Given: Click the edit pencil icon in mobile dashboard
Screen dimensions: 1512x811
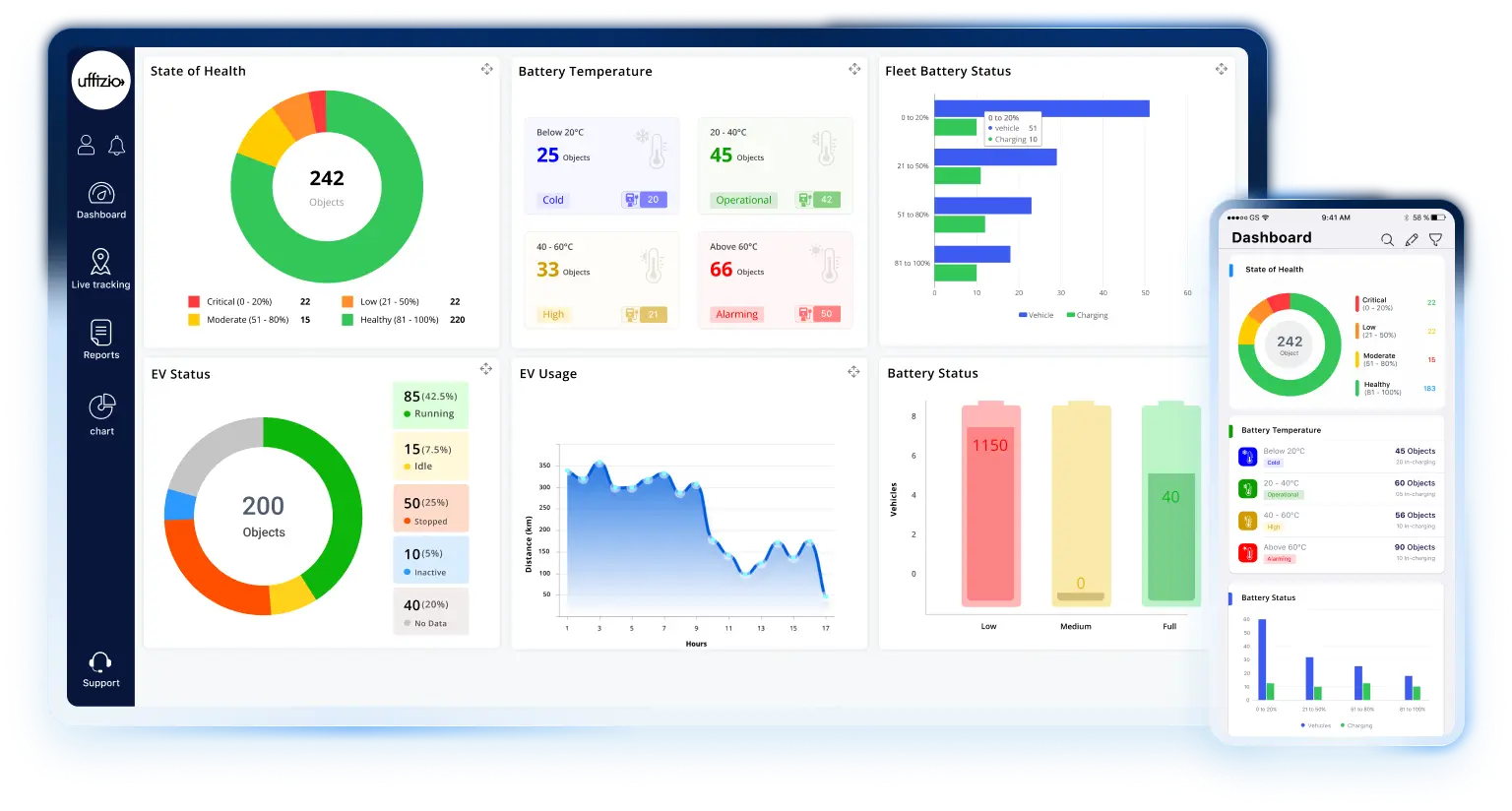Looking at the screenshot, I should coord(1412,239).
